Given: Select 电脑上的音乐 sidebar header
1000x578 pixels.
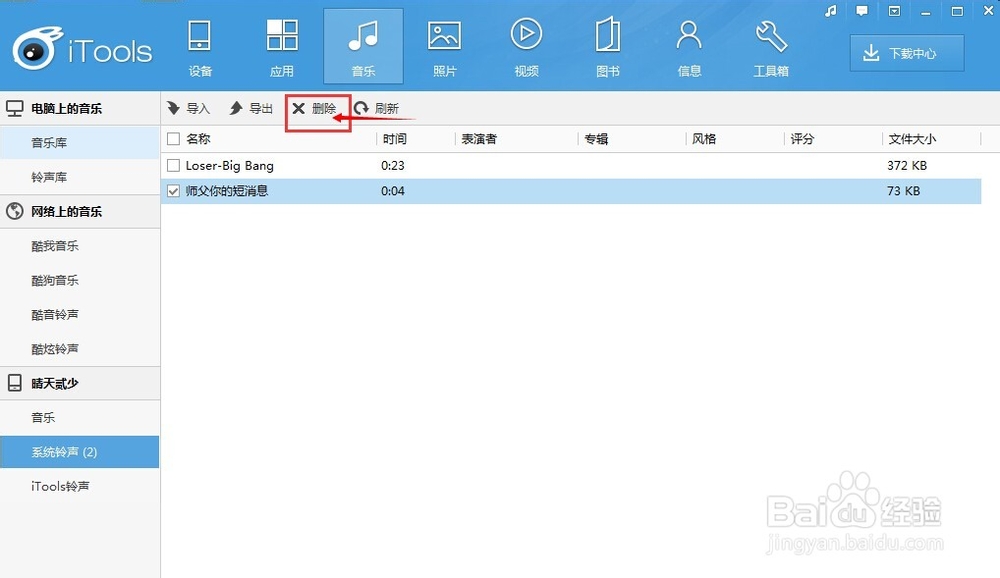Looking at the screenshot, I should (x=80, y=108).
